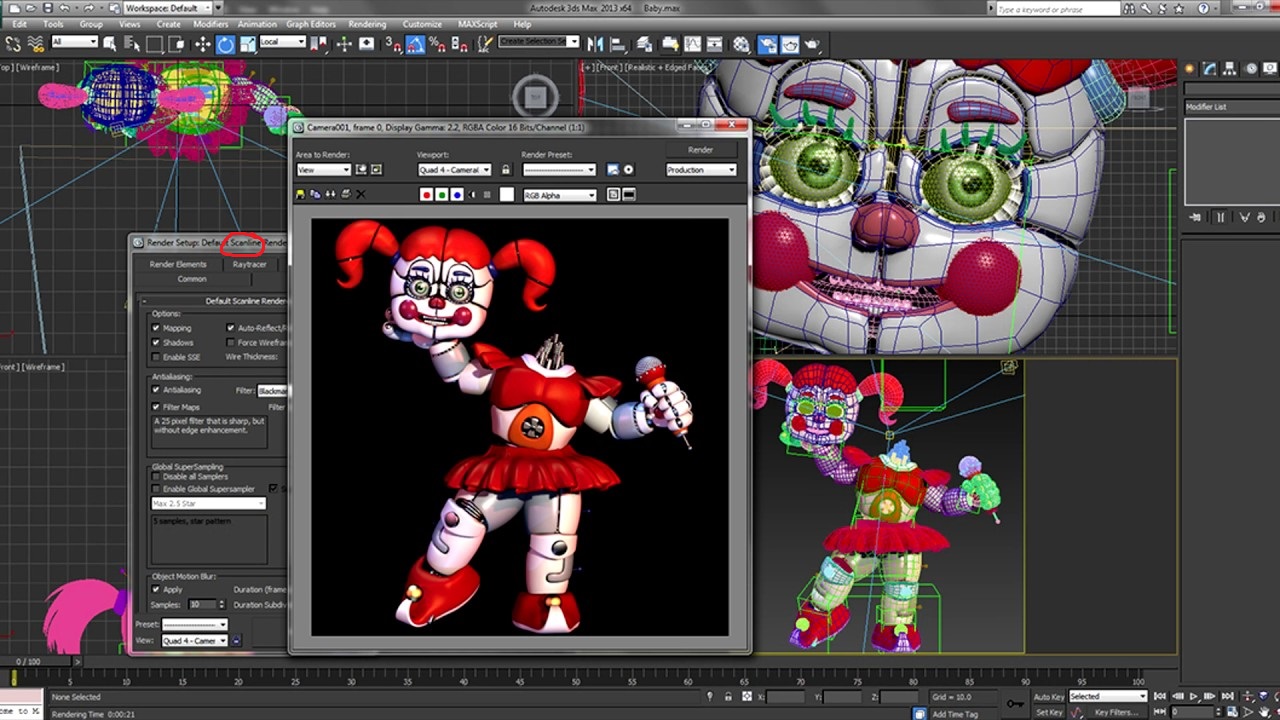Click the Auto Key button
The width and height of the screenshot is (1280, 720).
pos(1049,697)
